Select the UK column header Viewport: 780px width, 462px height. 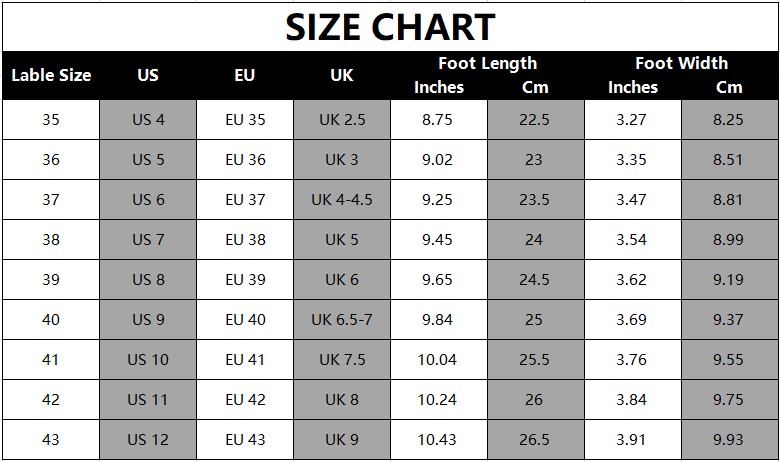tap(342, 75)
